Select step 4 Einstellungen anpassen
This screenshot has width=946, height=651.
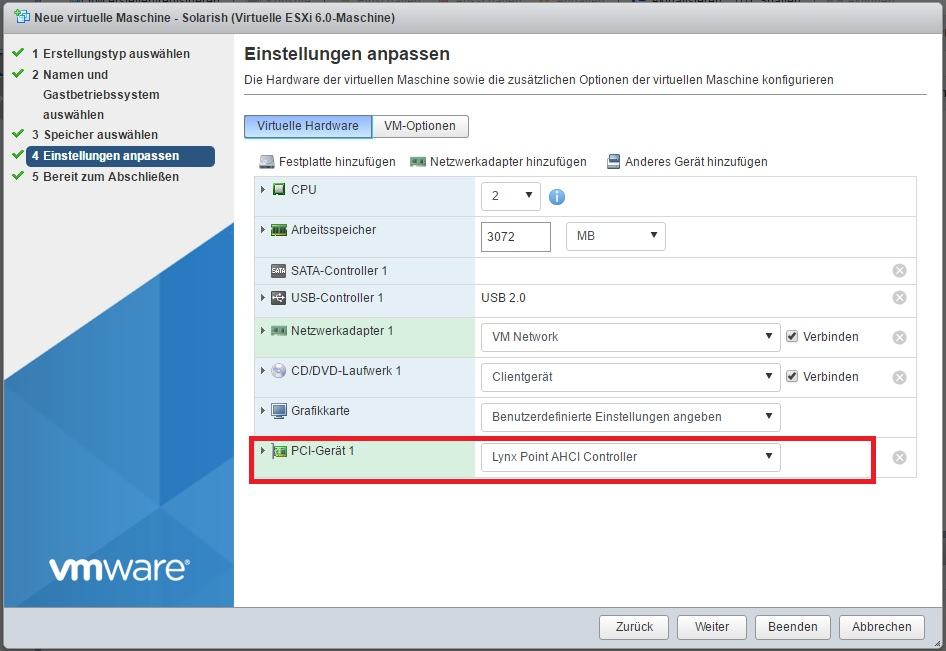coord(120,156)
